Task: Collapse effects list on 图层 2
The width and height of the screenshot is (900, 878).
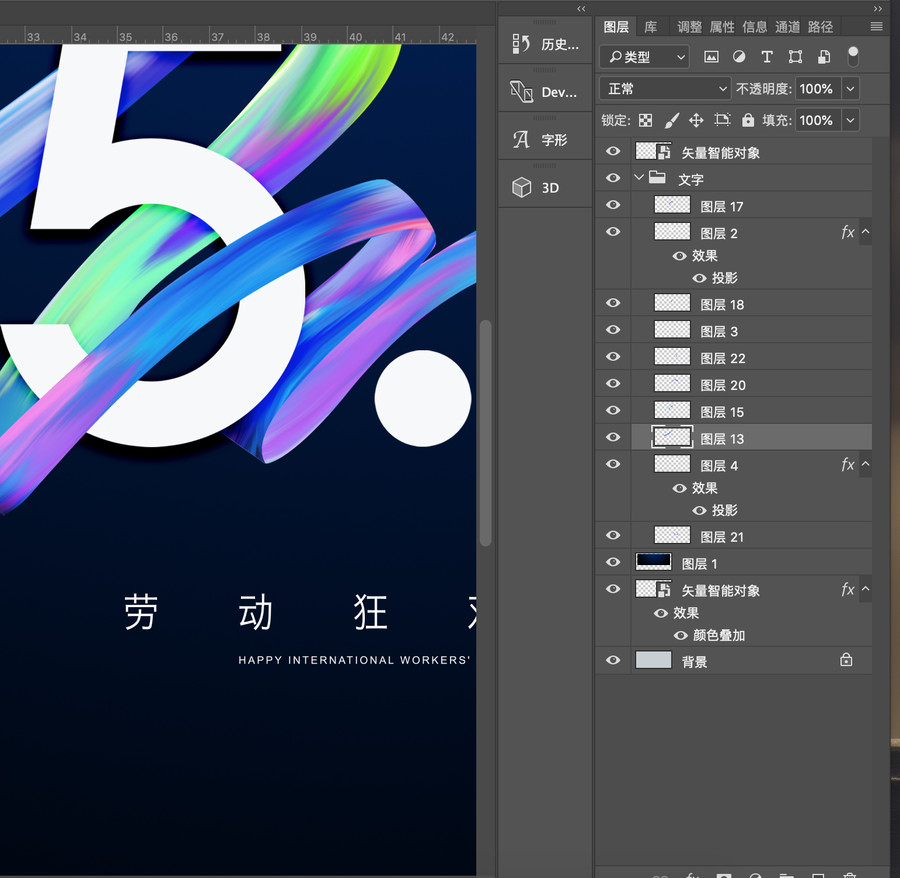Action: pyautogui.click(x=866, y=232)
